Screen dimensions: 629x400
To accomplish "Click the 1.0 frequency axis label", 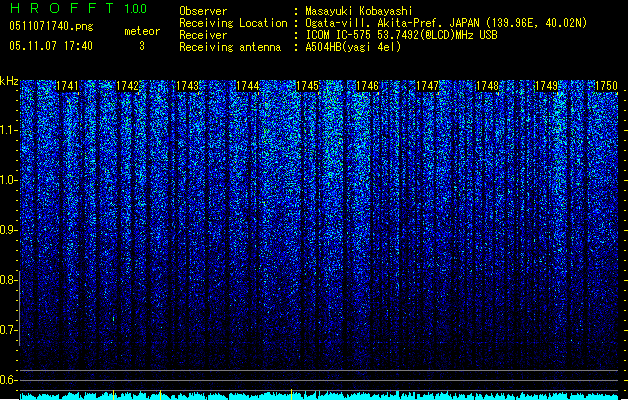I will click(9, 180).
